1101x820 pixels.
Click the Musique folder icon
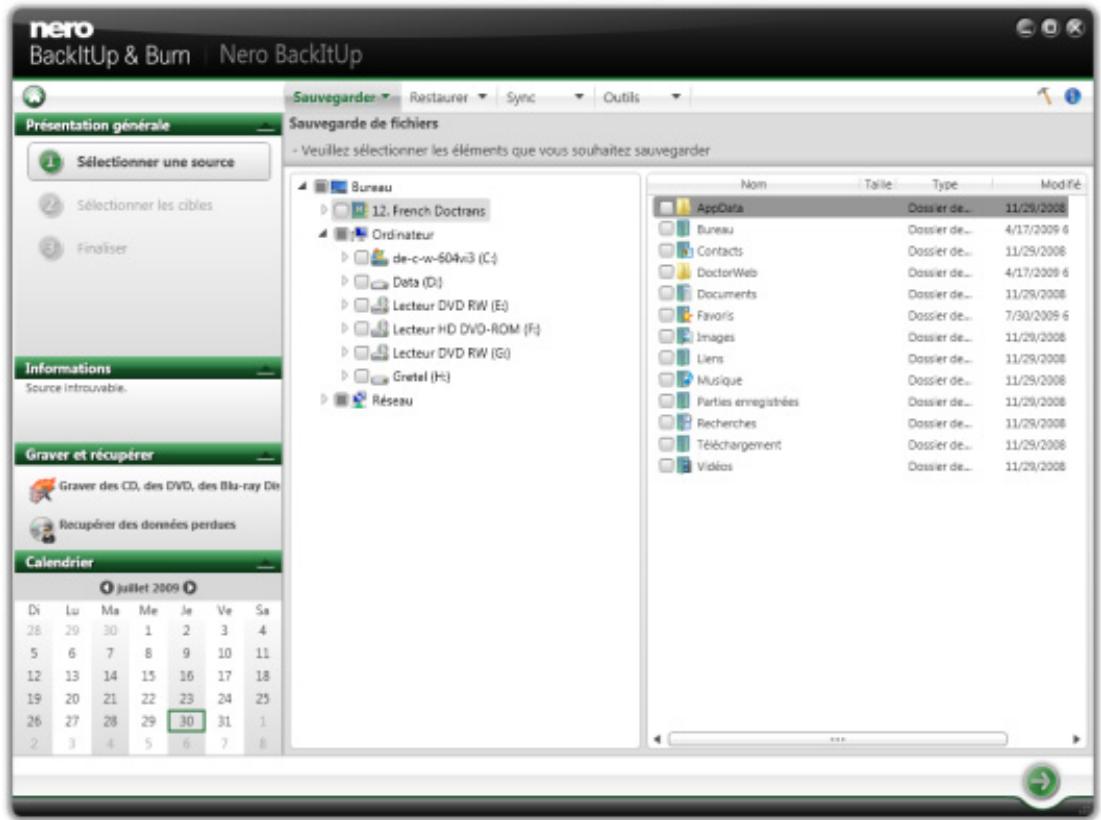tap(685, 380)
